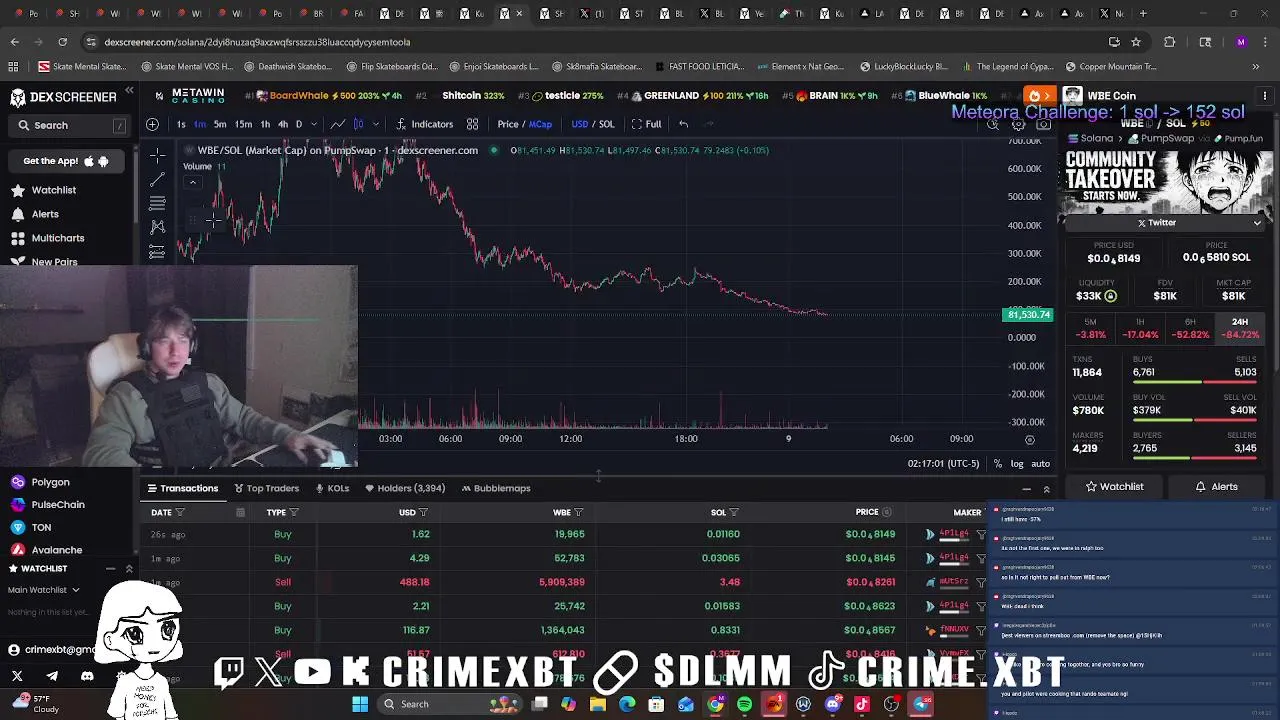Select the trend line drawing tool
1280x720 pixels.
(157, 179)
